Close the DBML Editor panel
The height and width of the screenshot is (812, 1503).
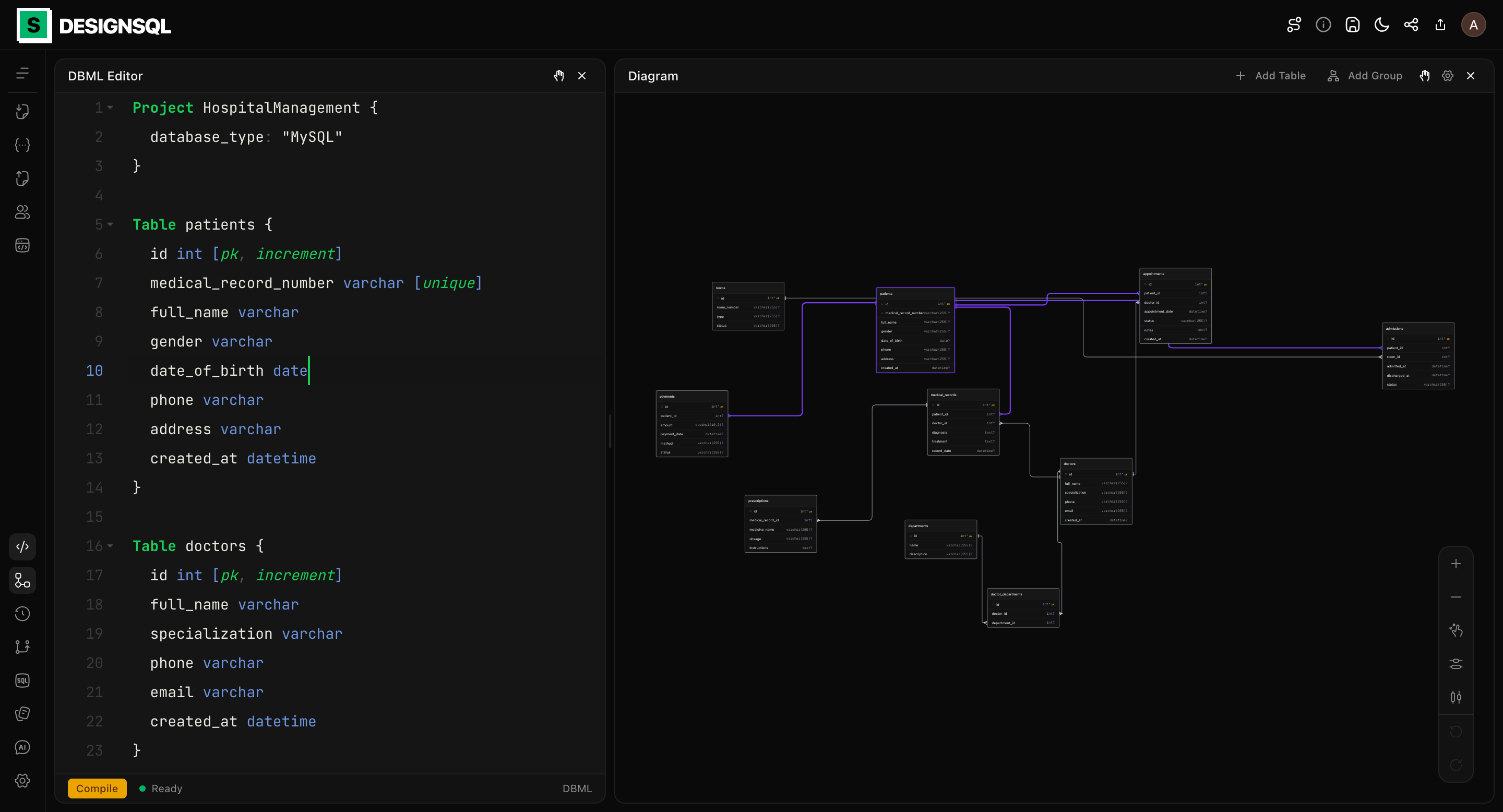pyautogui.click(x=582, y=76)
